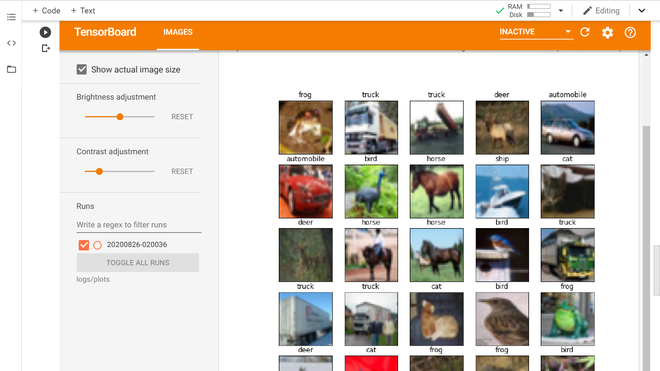Screen dimensions: 660x371
Task: Open TensorBoard settings gear
Action: 607,32
